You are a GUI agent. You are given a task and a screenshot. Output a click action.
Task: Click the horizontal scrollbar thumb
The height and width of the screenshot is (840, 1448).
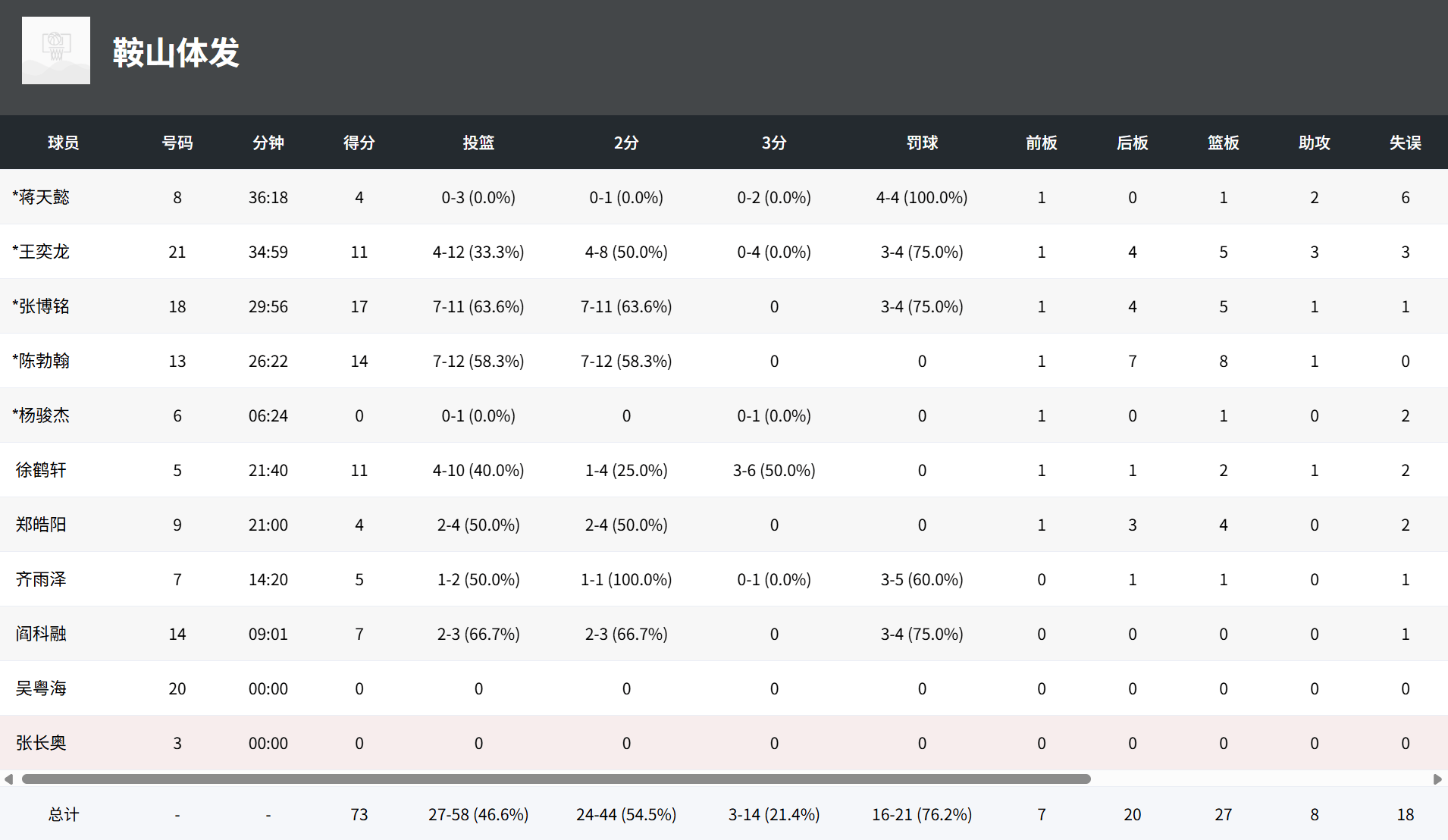pos(556,779)
